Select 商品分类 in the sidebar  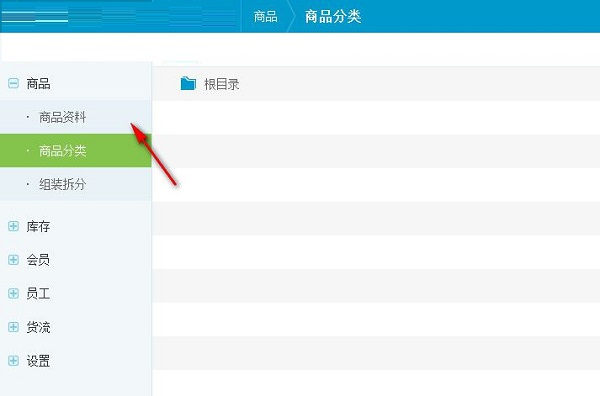pyautogui.click(x=76, y=150)
